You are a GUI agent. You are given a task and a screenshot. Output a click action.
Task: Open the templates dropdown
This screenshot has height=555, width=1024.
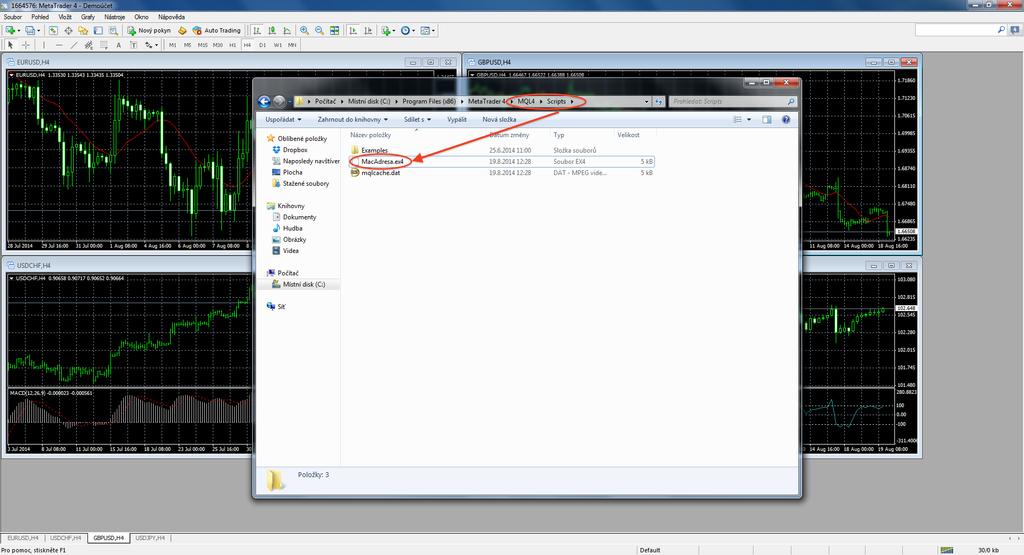click(428, 30)
